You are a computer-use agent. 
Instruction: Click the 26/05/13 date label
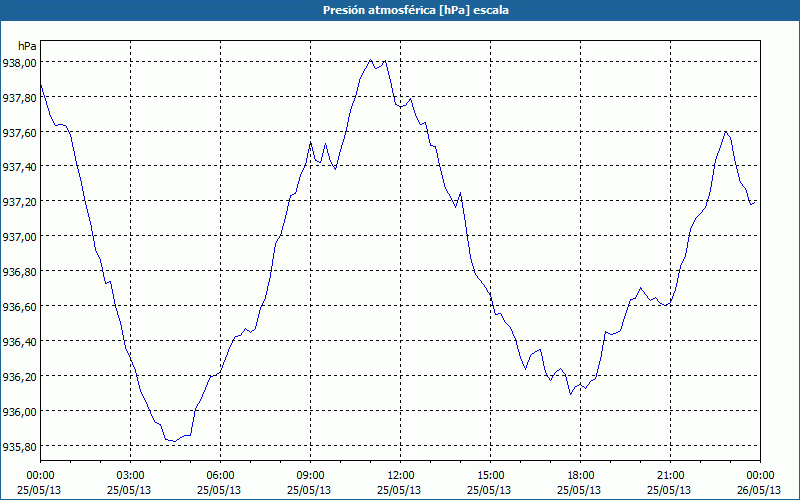[x=759, y=490]
